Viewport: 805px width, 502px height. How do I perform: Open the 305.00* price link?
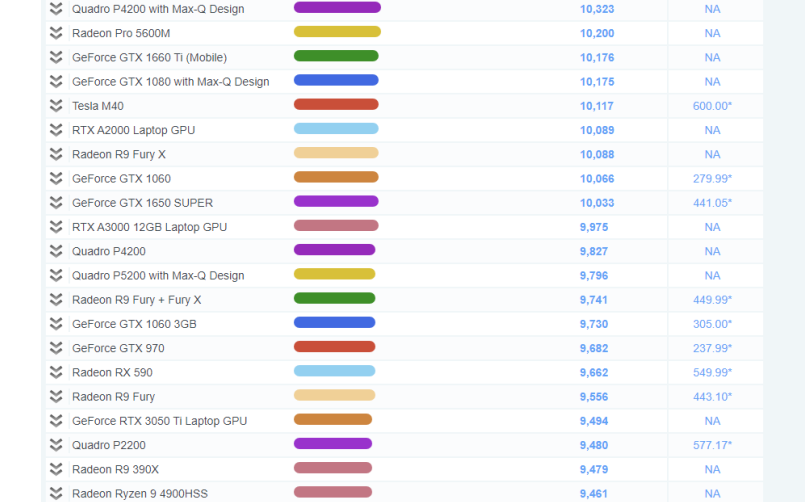pyautogui.click(x=712, y=324)
